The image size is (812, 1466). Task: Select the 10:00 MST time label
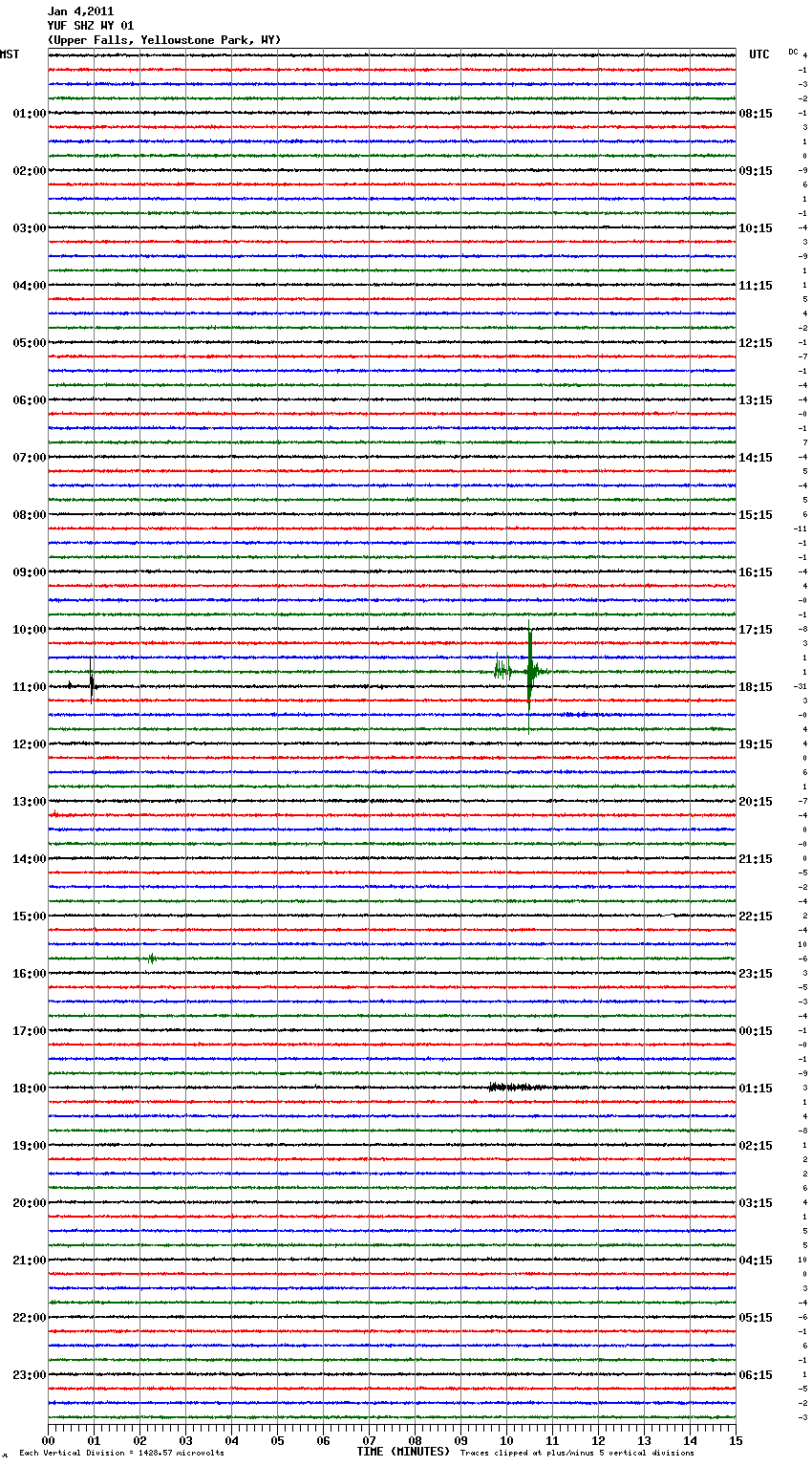click(30, 630)
